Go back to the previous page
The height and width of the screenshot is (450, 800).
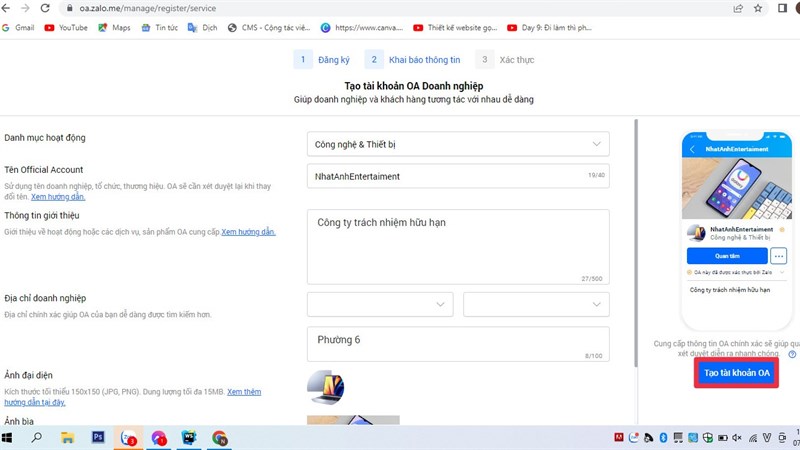(6, 8)
